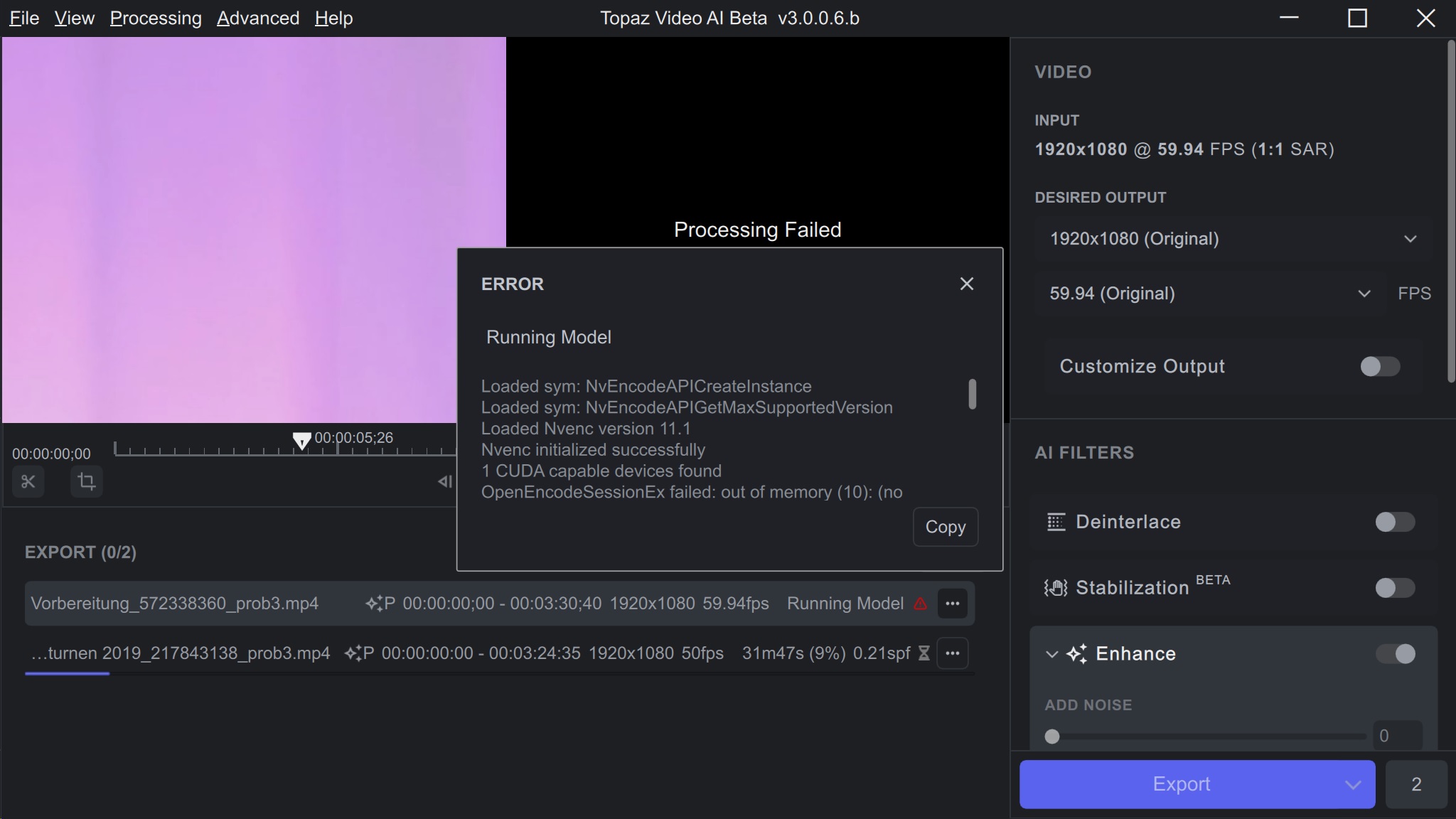Collapse the Enhance section chevron
Image resolution: width=1456 pixels, height=819 pixels.
point(1052,654)
